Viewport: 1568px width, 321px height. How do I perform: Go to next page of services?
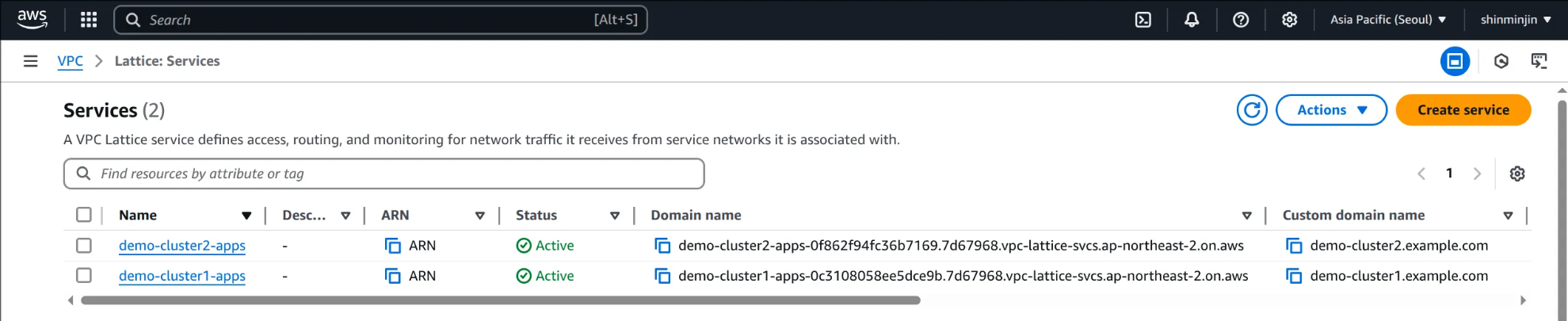pyautogui.click(x=1477, y=174)
